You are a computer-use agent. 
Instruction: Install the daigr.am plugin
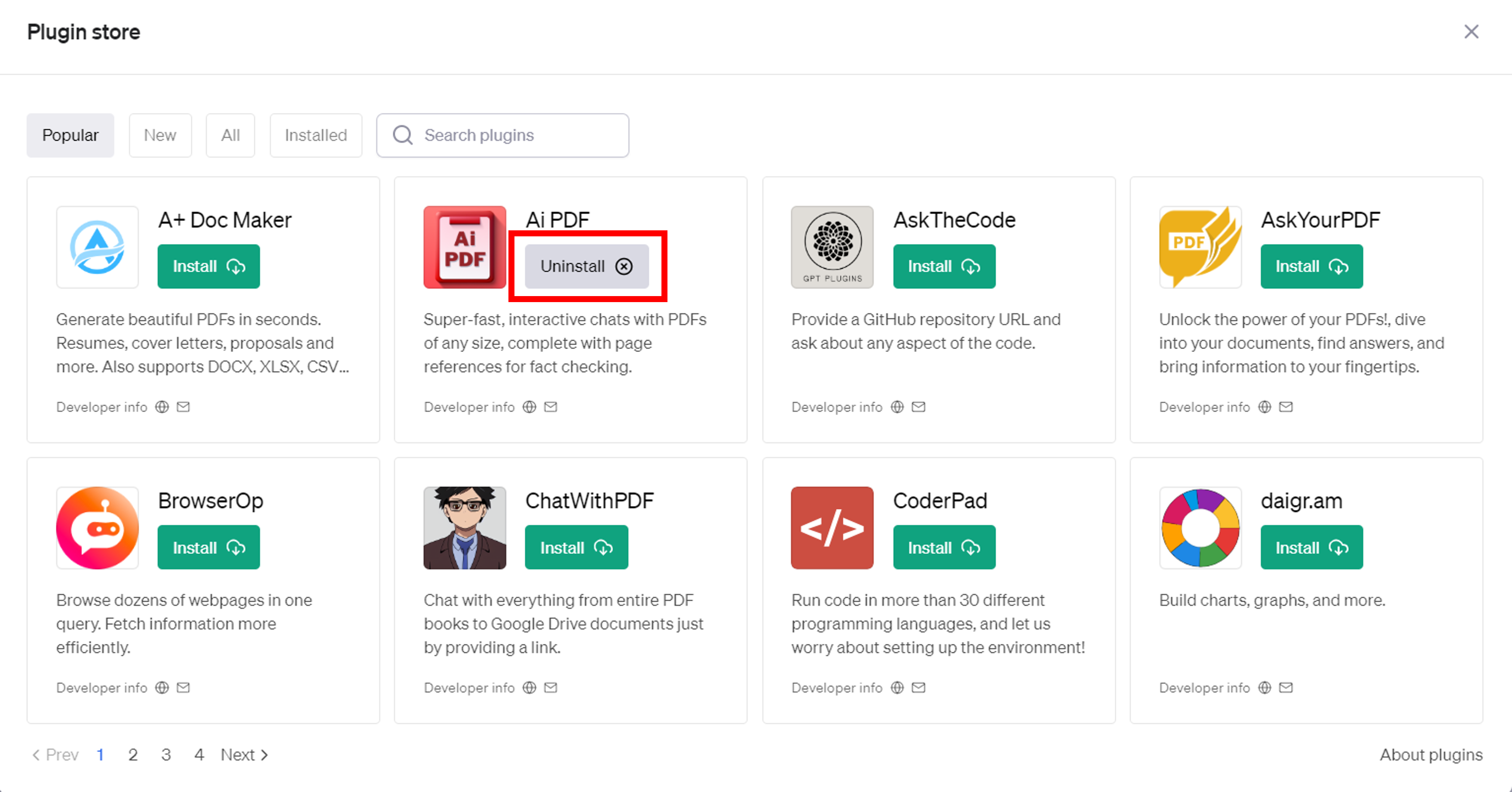(x=1312, y=547)
